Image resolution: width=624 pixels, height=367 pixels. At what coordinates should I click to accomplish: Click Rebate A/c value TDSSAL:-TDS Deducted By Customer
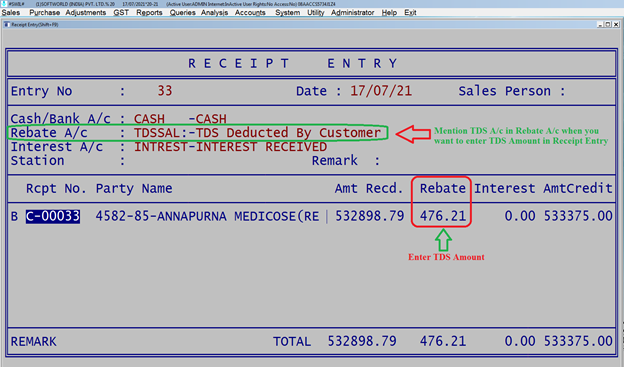coord(257,133)
